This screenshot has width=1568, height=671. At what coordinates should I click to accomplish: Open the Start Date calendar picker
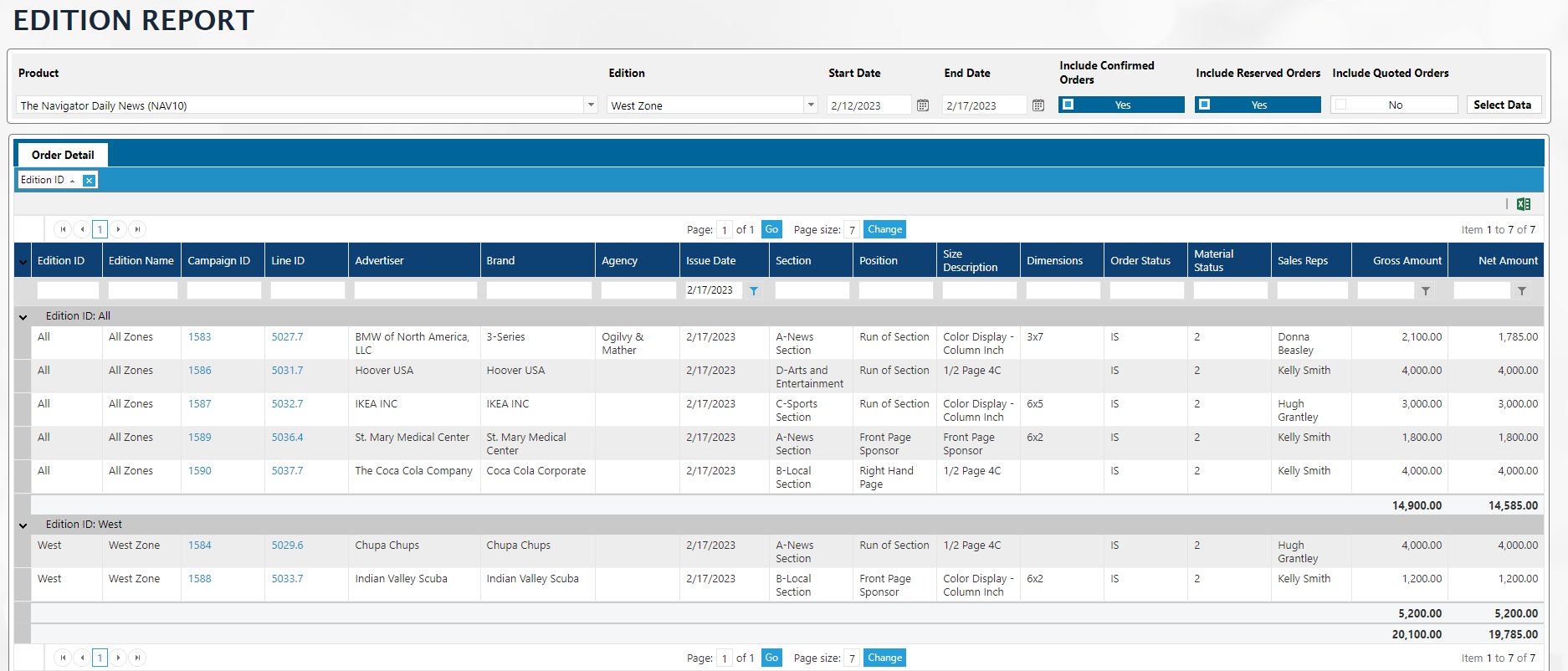pyautogui.click(x=922, y=105)
